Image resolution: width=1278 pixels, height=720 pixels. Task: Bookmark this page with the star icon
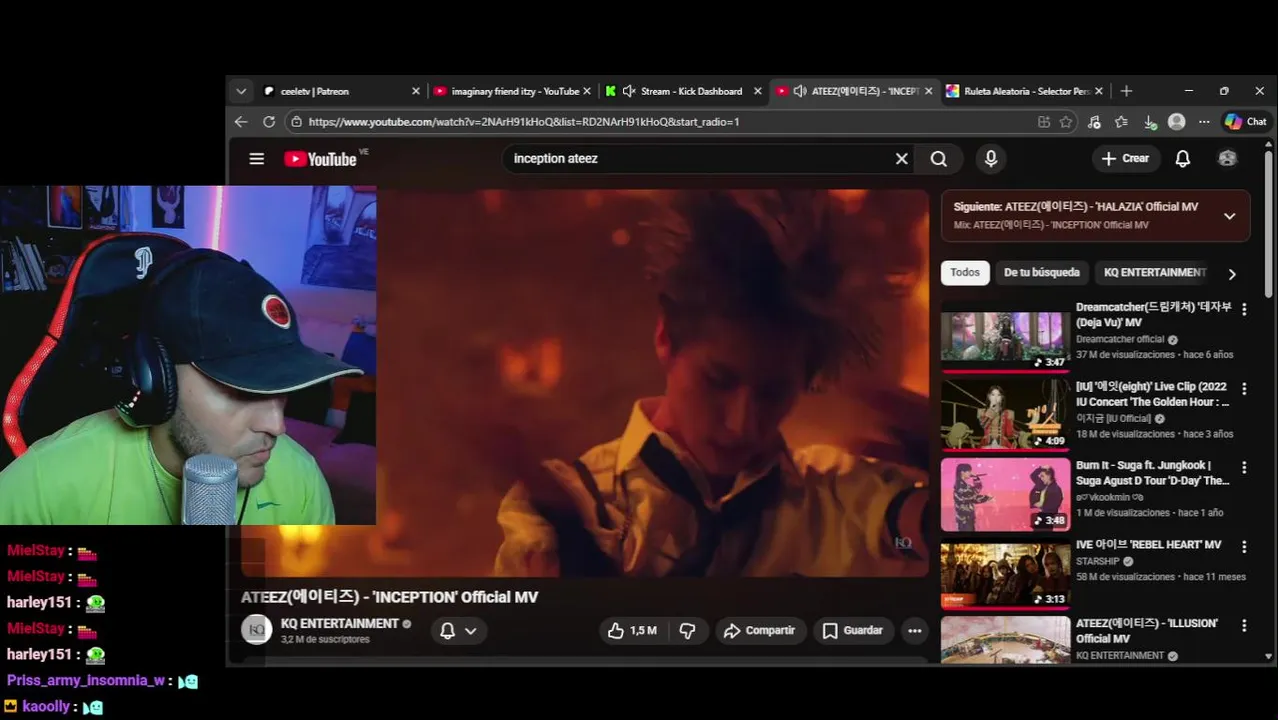[x=1066, y=121]
